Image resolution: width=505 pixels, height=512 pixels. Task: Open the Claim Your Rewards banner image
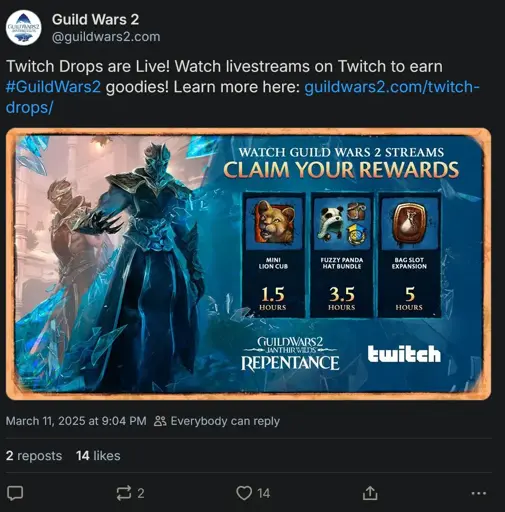[248, 264]
